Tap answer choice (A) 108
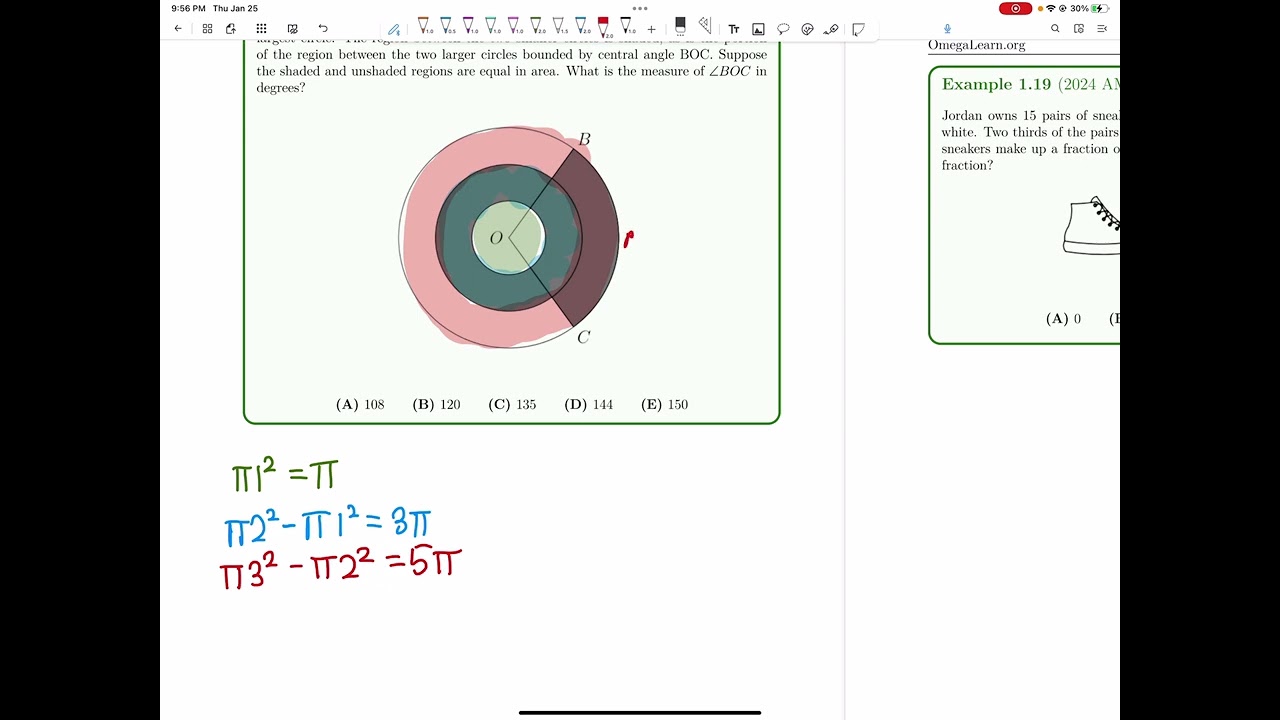 coord(360,404)
